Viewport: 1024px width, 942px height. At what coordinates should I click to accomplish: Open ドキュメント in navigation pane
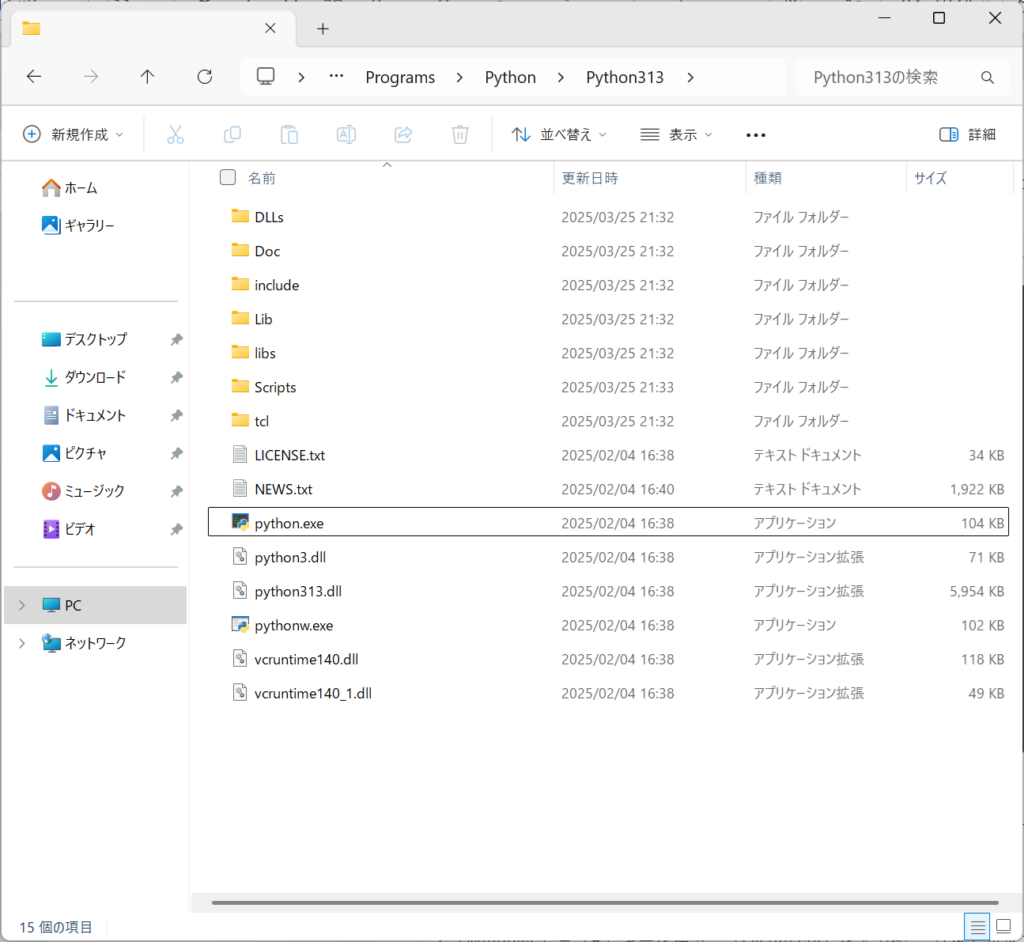click(84, 415)
